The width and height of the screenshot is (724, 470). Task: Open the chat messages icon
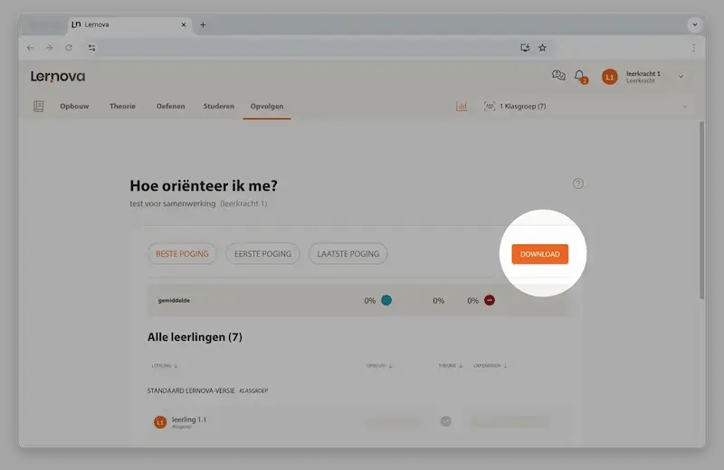click(x=558, y=75)
